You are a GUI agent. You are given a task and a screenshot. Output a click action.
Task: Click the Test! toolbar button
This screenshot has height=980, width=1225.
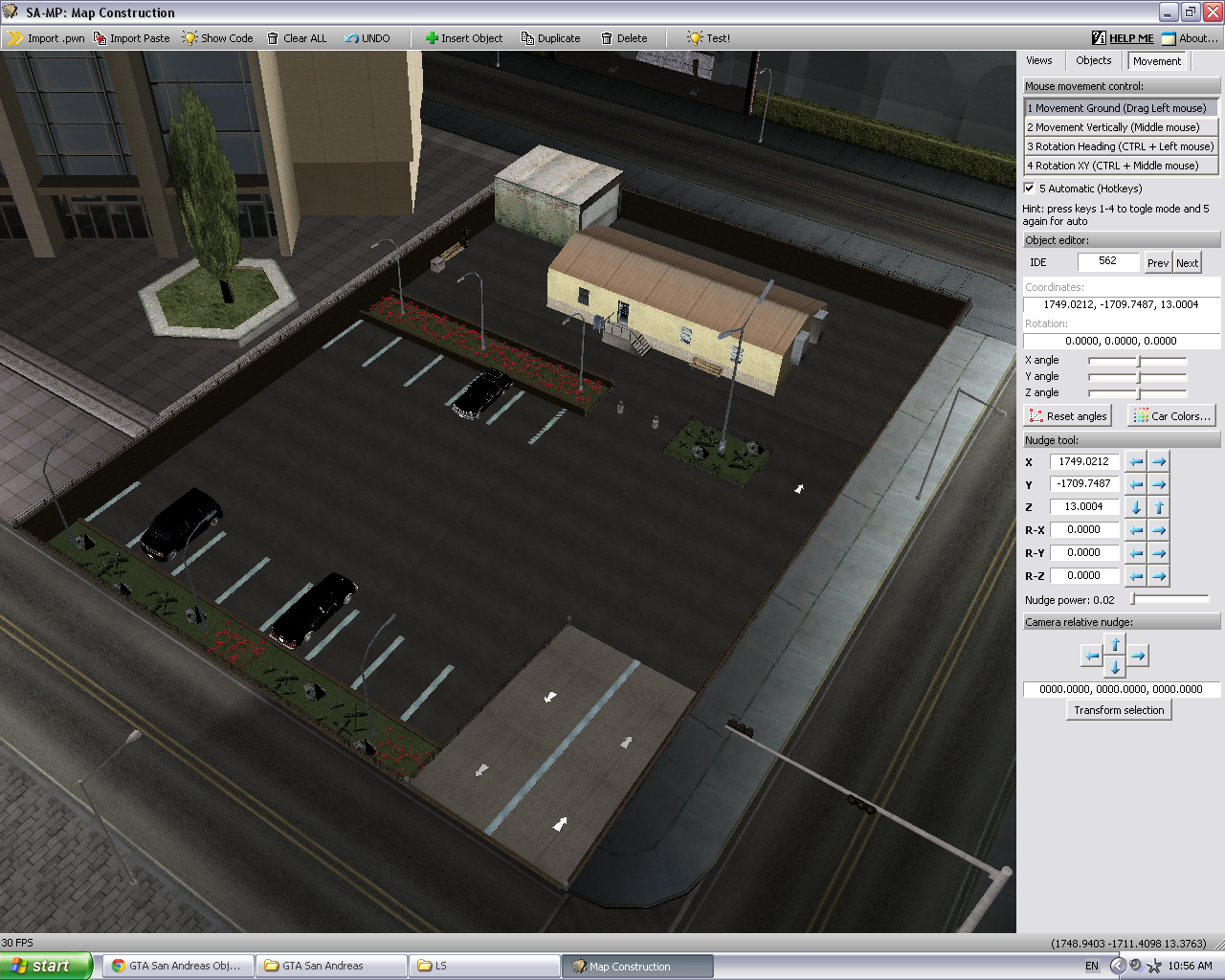click(708, 38)
